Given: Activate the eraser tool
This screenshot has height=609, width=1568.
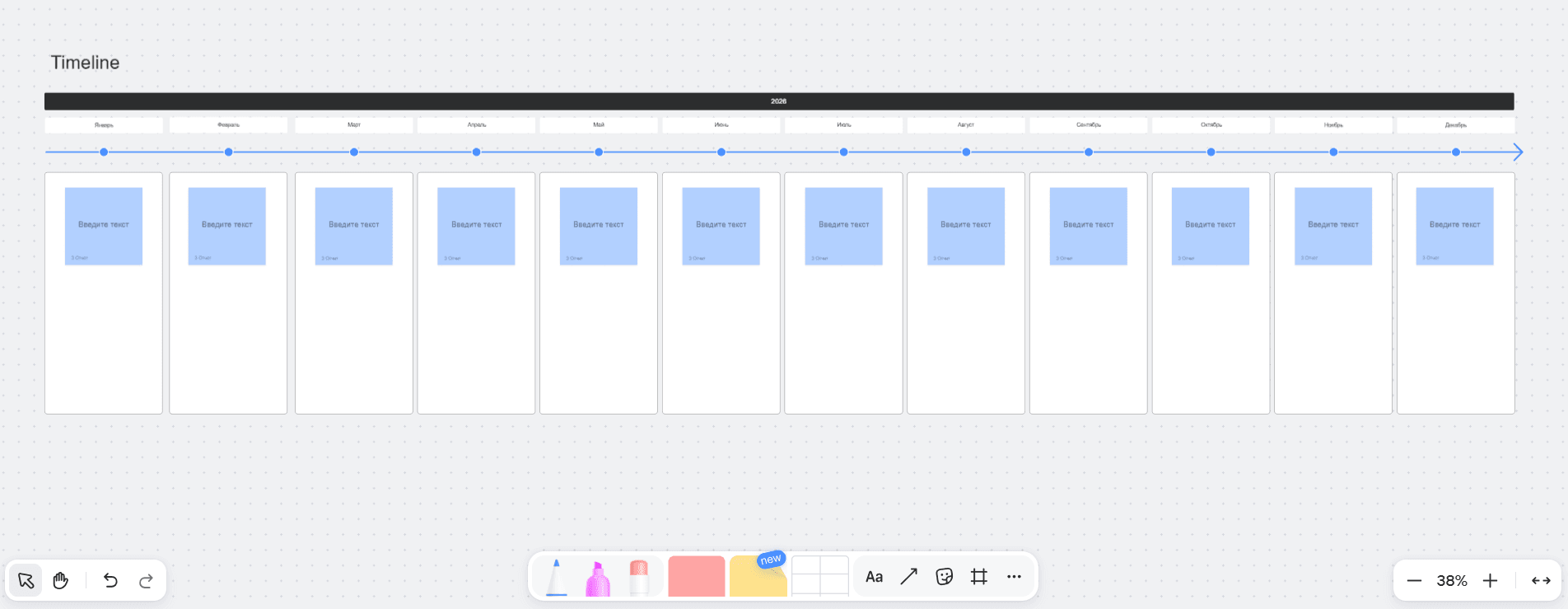Looking at the screenshot, I should pyautogui.click(x=639, y=577).
